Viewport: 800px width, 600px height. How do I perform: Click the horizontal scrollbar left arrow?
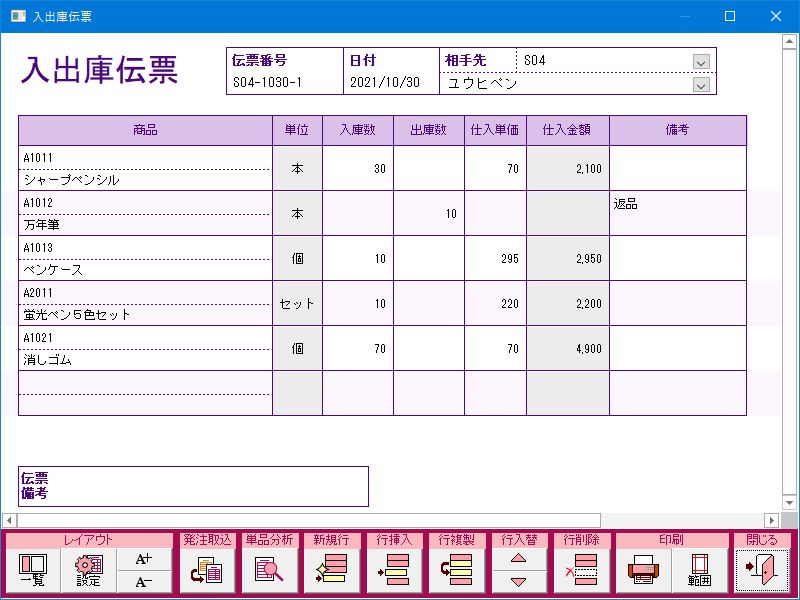[9, 520]
